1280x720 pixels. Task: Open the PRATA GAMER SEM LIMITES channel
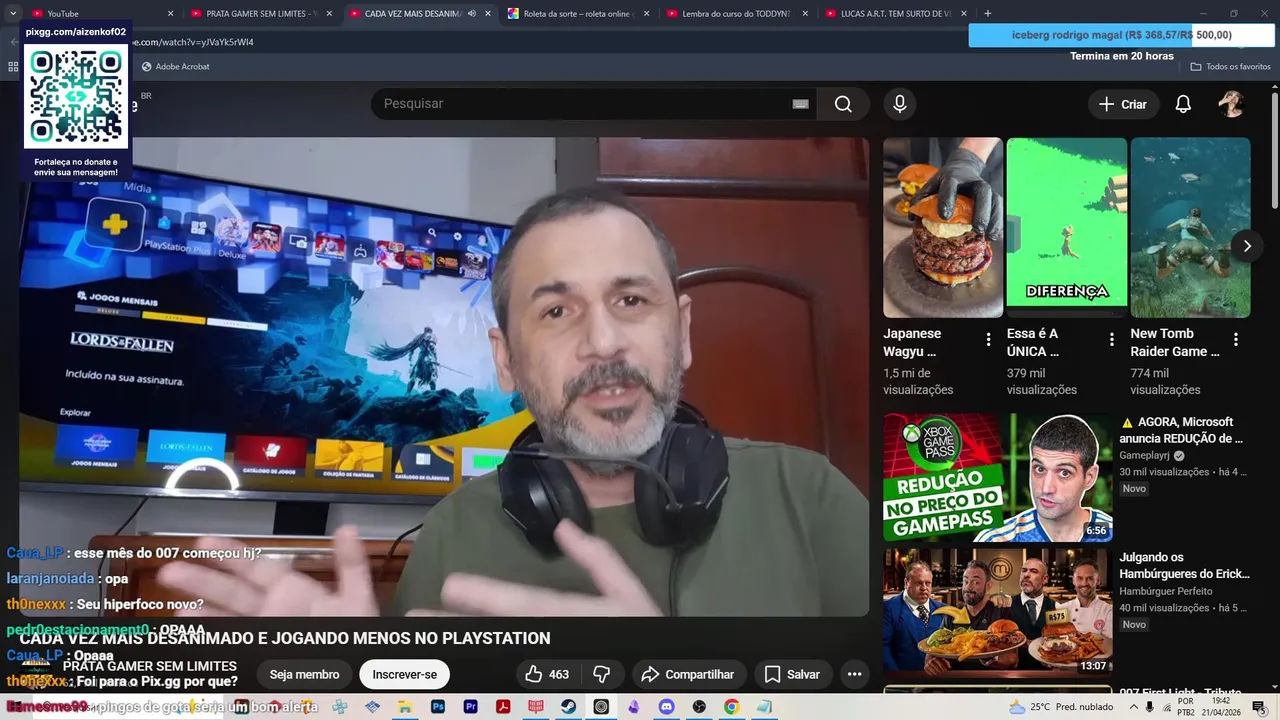(150, 666)
